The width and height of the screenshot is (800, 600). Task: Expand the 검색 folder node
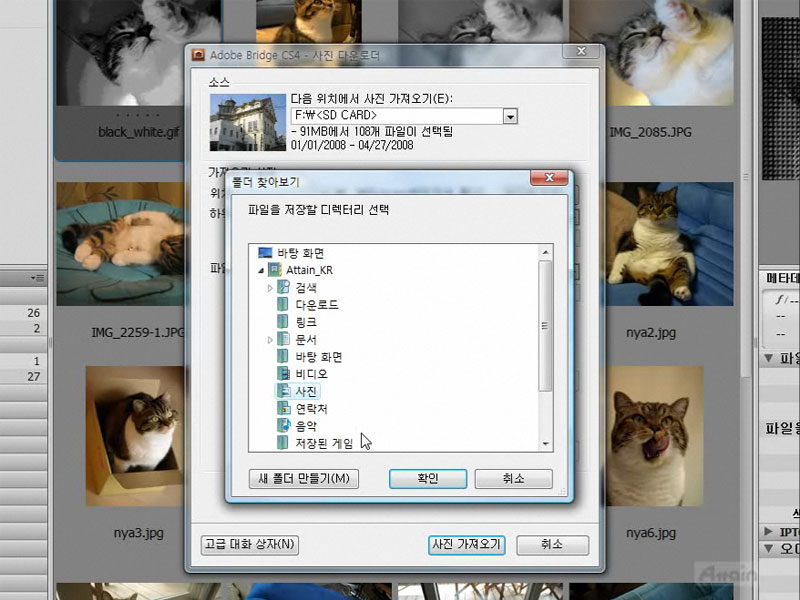click(x=270, y=288)
